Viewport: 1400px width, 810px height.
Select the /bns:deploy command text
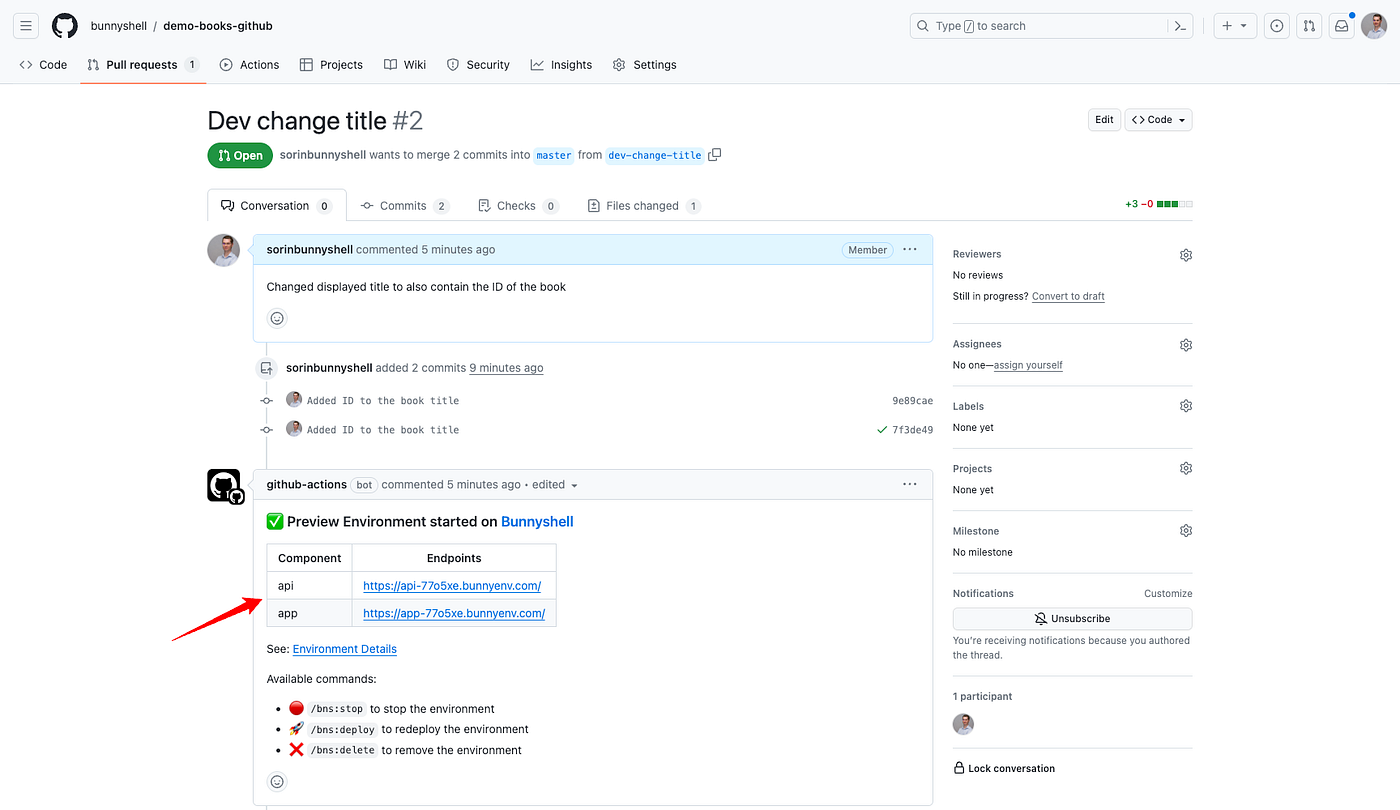coord(342,730)
